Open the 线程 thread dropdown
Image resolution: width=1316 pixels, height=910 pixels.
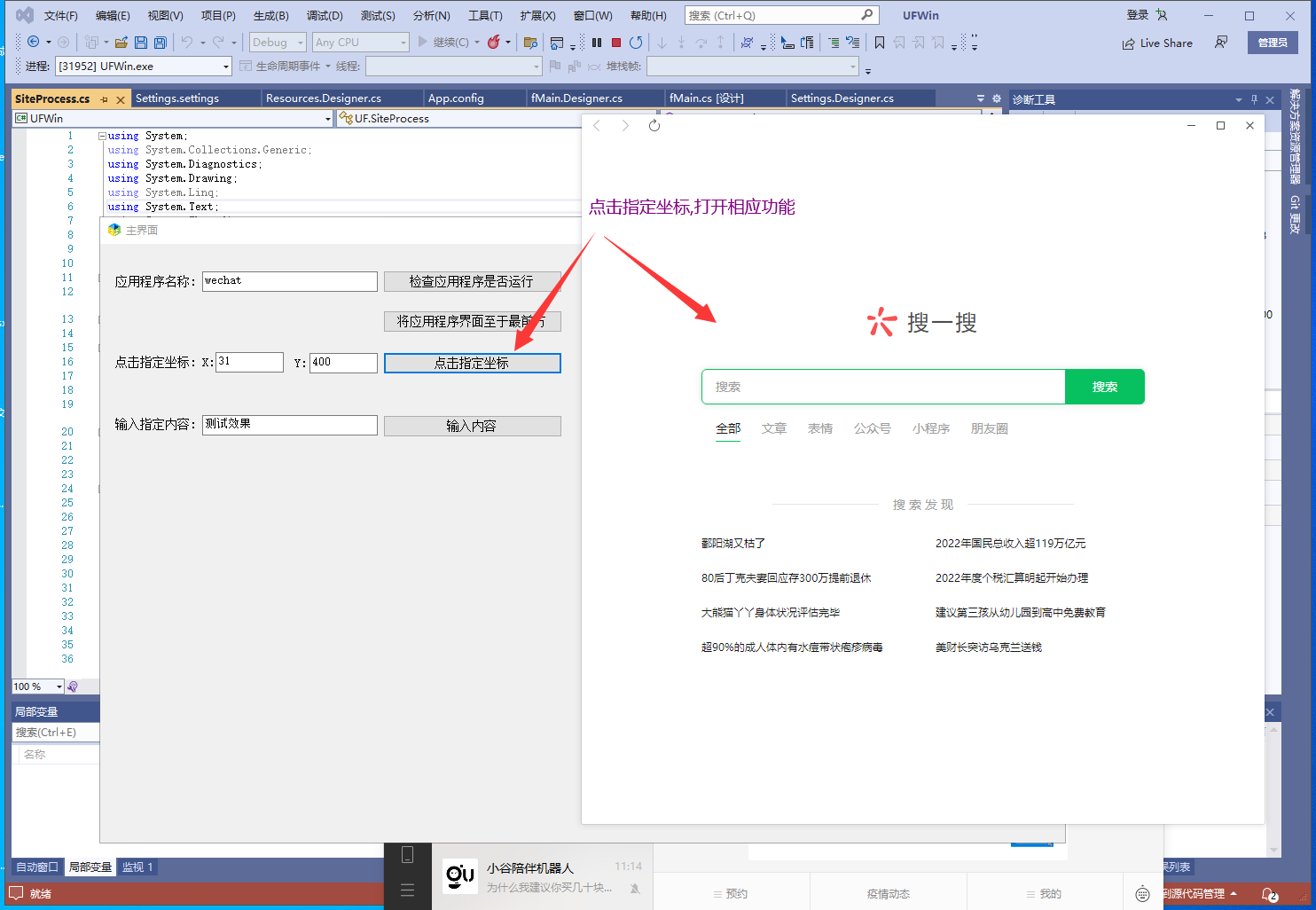453,67
